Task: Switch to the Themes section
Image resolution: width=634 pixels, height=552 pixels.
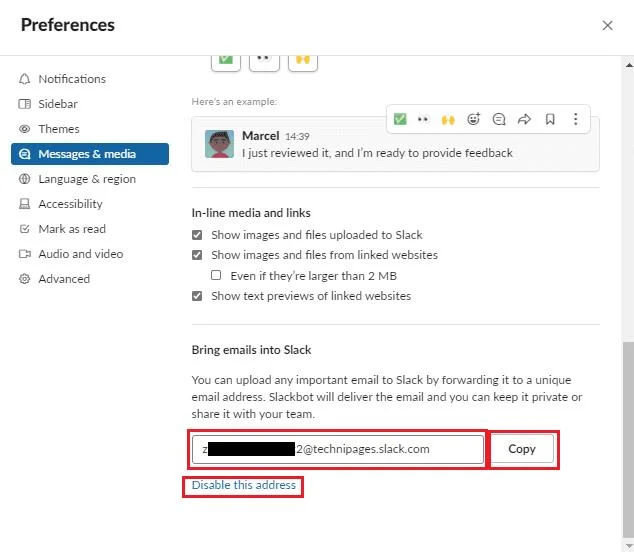Action: click(x=90, y=129)
